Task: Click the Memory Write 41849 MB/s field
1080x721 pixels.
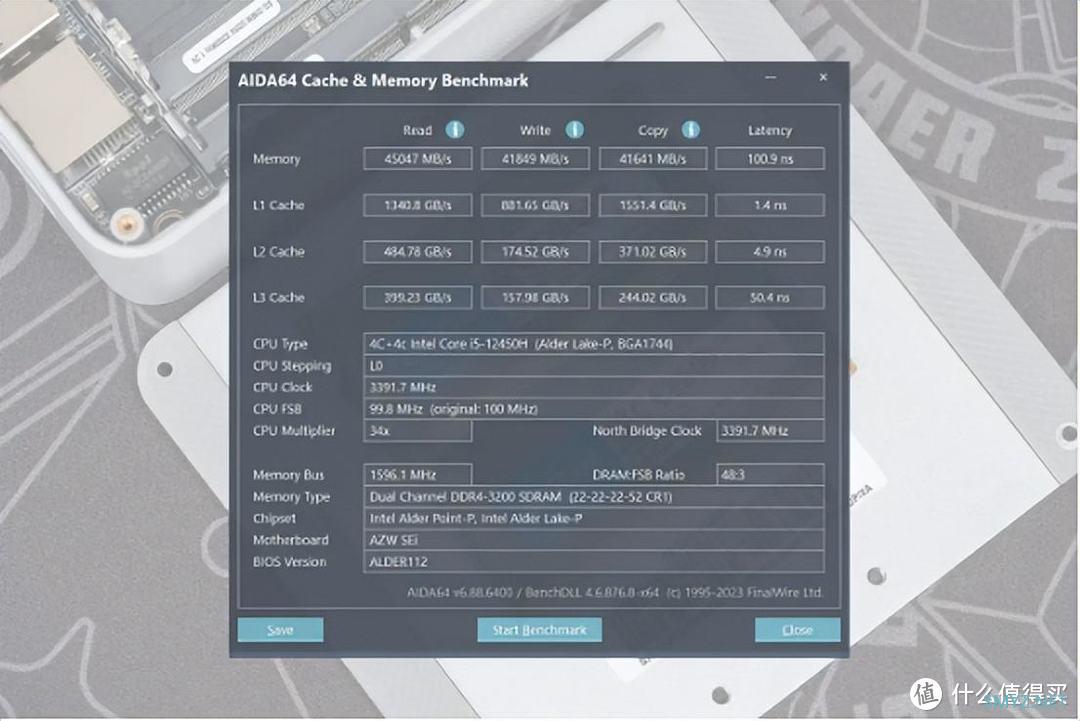Action: click(535, 159)
